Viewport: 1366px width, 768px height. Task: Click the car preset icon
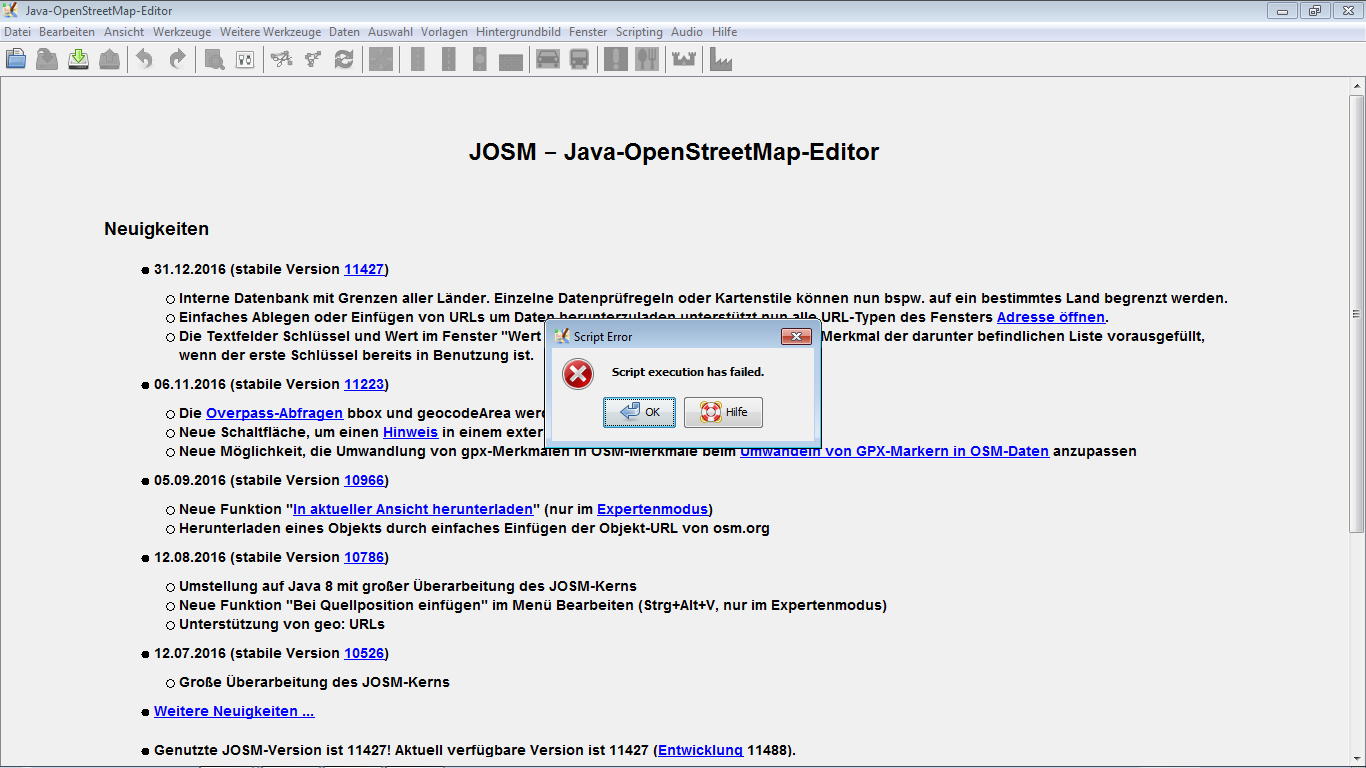coord(547,60)
